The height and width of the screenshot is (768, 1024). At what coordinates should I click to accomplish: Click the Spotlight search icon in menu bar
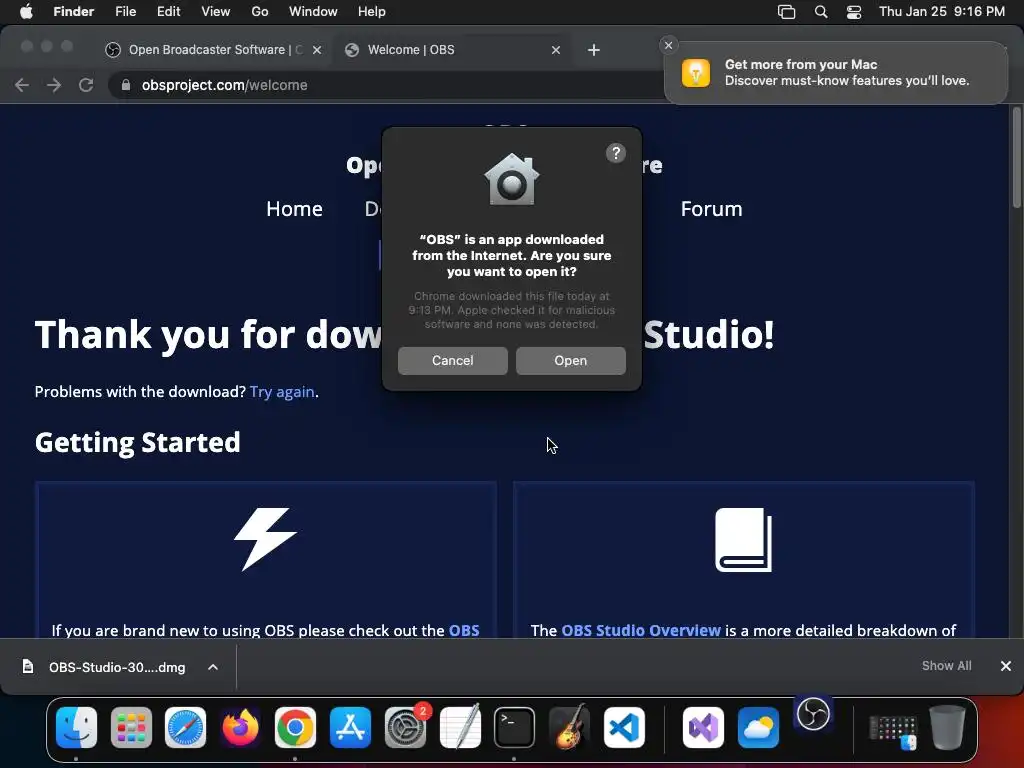pyautogui.click(x=821, y=12)
